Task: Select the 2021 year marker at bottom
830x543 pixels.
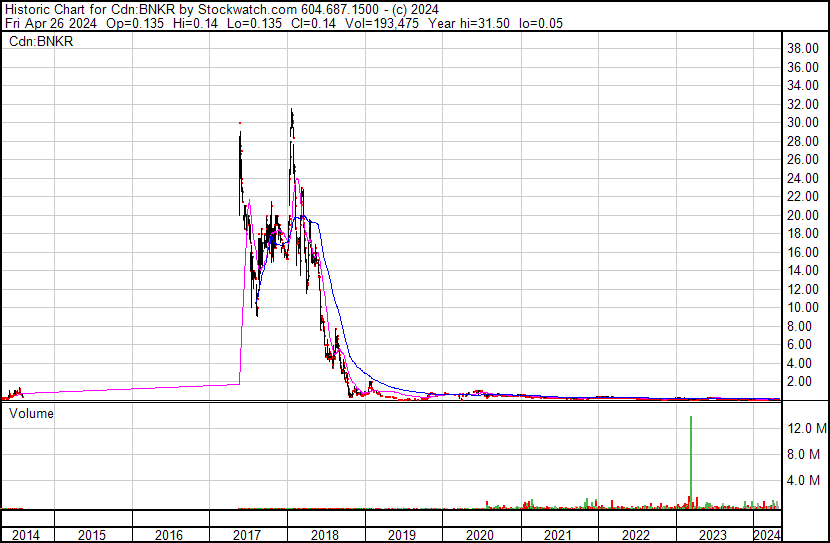Action: (558, 535)
